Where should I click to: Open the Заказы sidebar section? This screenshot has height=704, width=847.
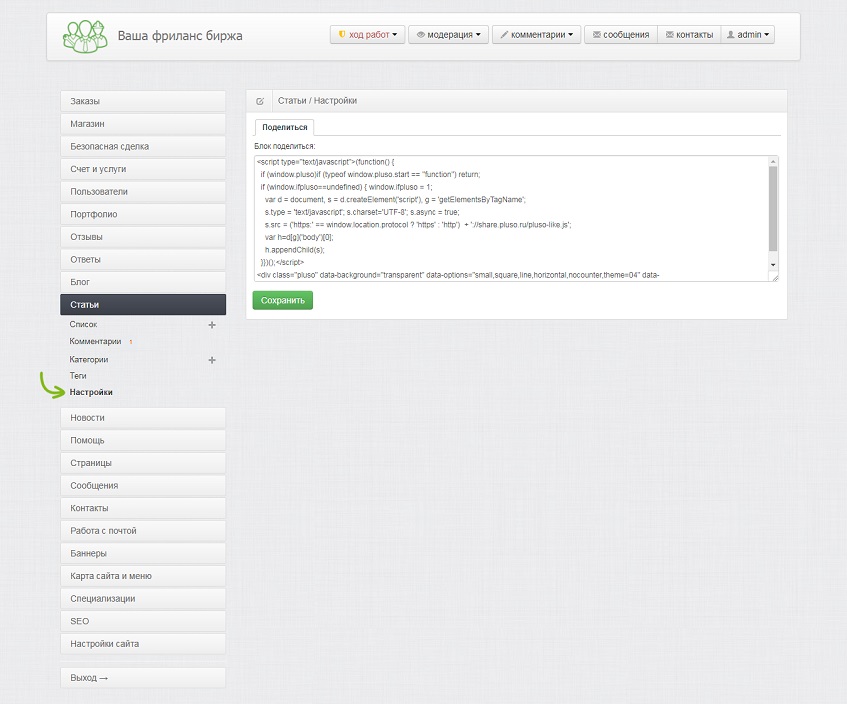coord(143,101)
